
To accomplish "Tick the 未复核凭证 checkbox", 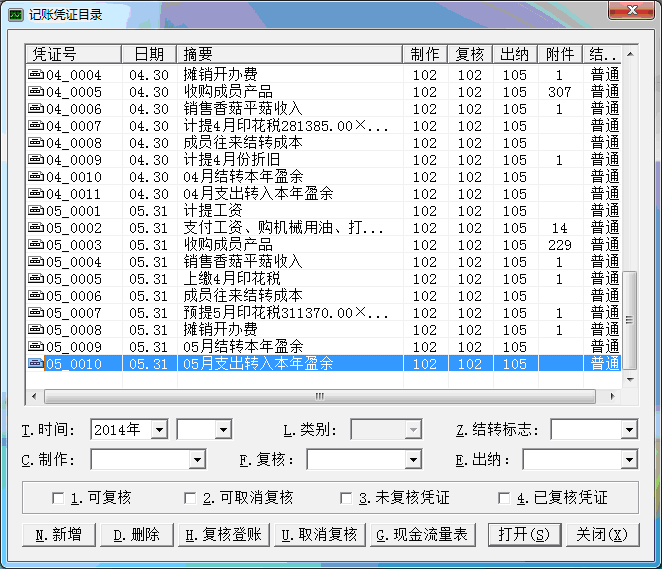I will 346,498.
